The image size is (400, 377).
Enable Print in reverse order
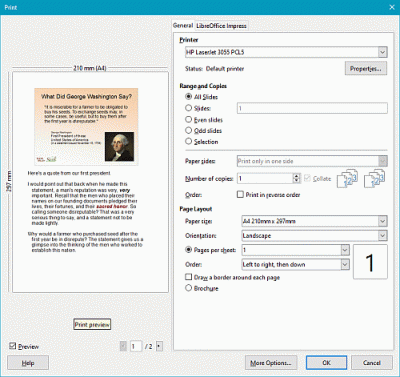(x=240, y=194)
